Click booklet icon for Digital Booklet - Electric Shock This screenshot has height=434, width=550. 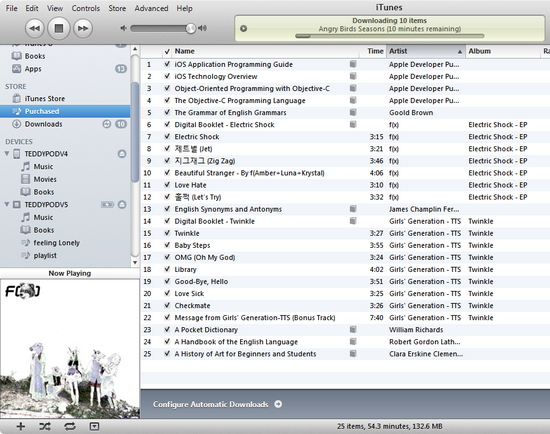coord(353,124)
